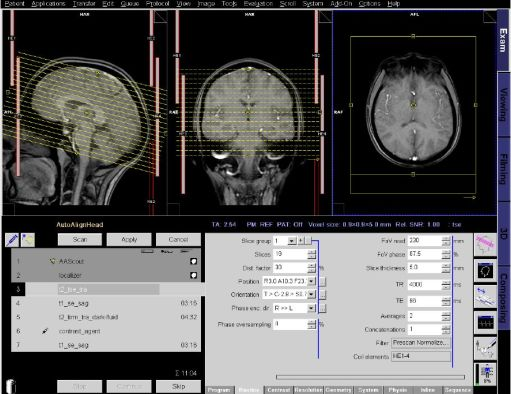Click the cylinder magnet icon at bottom left
Viewport: 511px width, 394px height.
click(11, 386)
